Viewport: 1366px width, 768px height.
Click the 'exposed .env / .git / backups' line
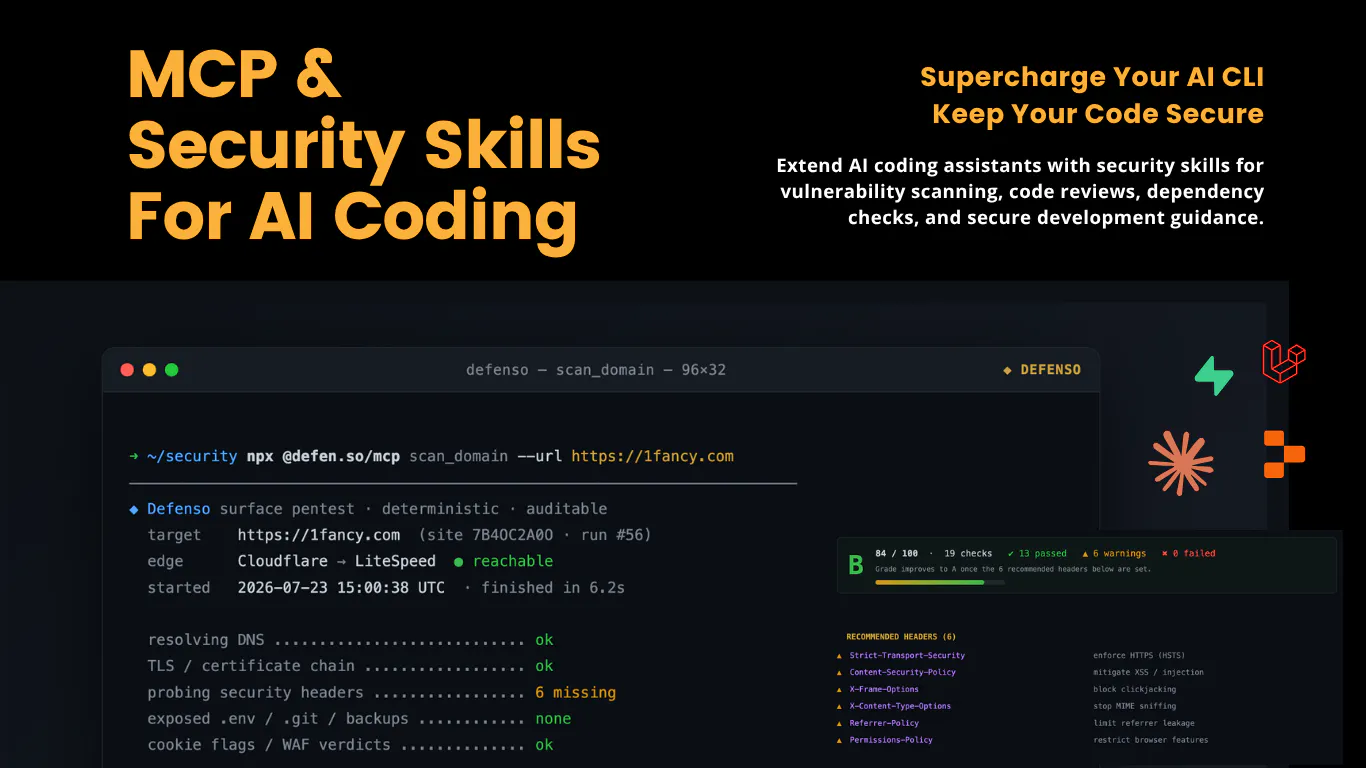pyautogui.click(x=278, y=719)
